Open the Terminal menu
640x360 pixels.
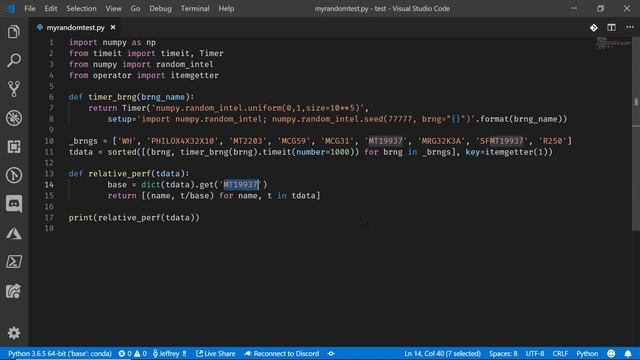(195, 9)
